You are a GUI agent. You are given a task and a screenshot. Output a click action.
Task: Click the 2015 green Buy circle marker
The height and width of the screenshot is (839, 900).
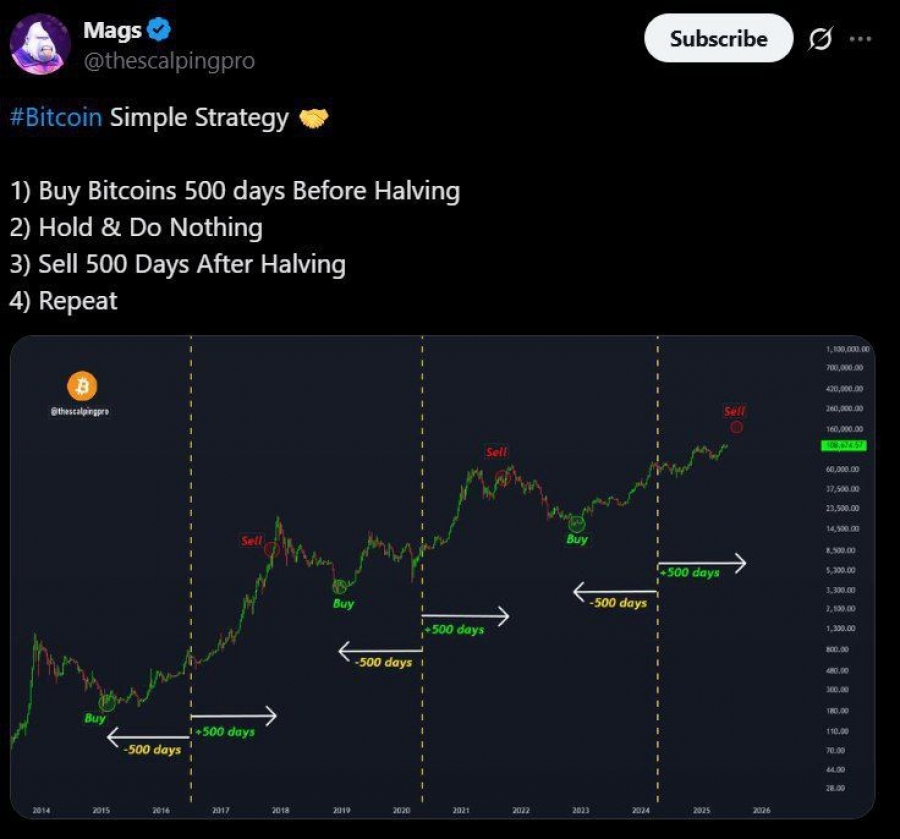107,701
